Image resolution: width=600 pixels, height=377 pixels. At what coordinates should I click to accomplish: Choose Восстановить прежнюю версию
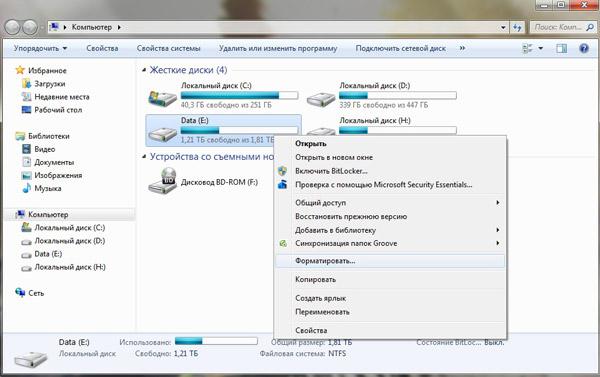(390, 216)
